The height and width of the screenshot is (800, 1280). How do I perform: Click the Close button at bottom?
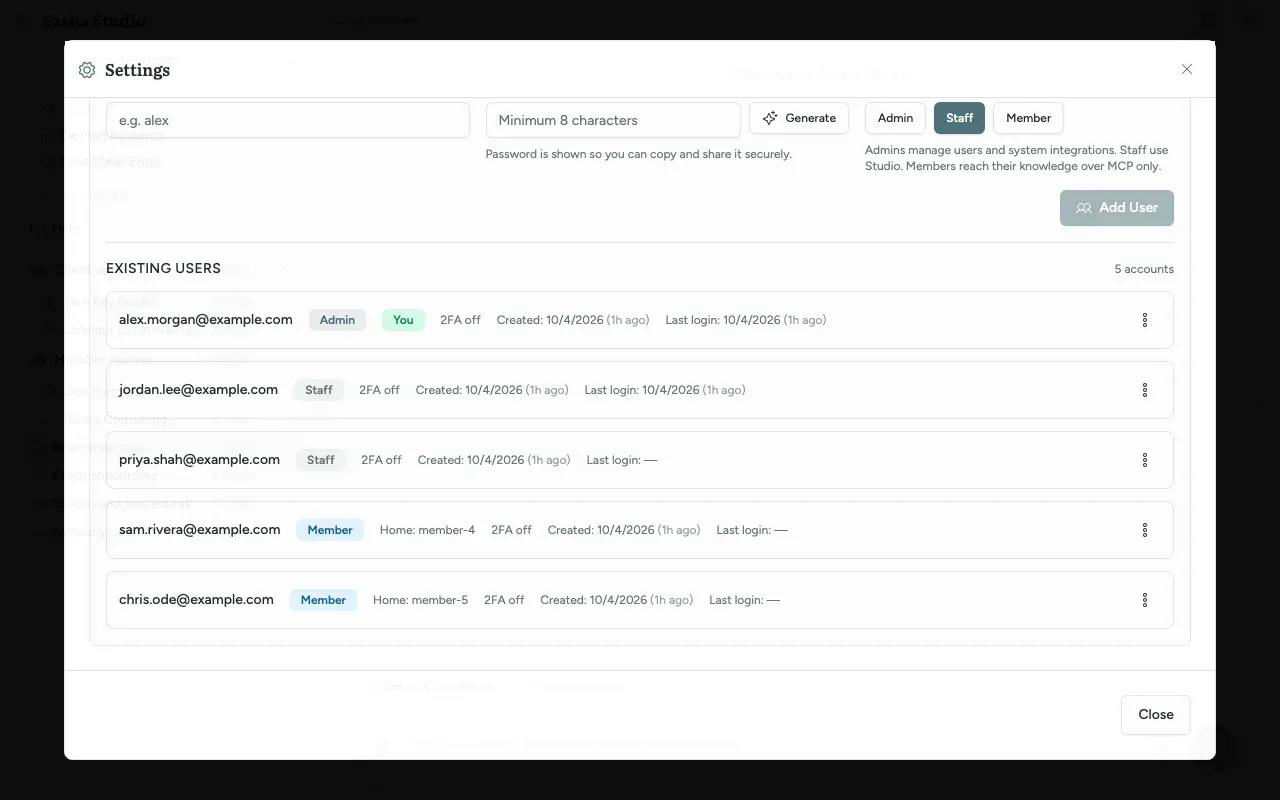1156,714
